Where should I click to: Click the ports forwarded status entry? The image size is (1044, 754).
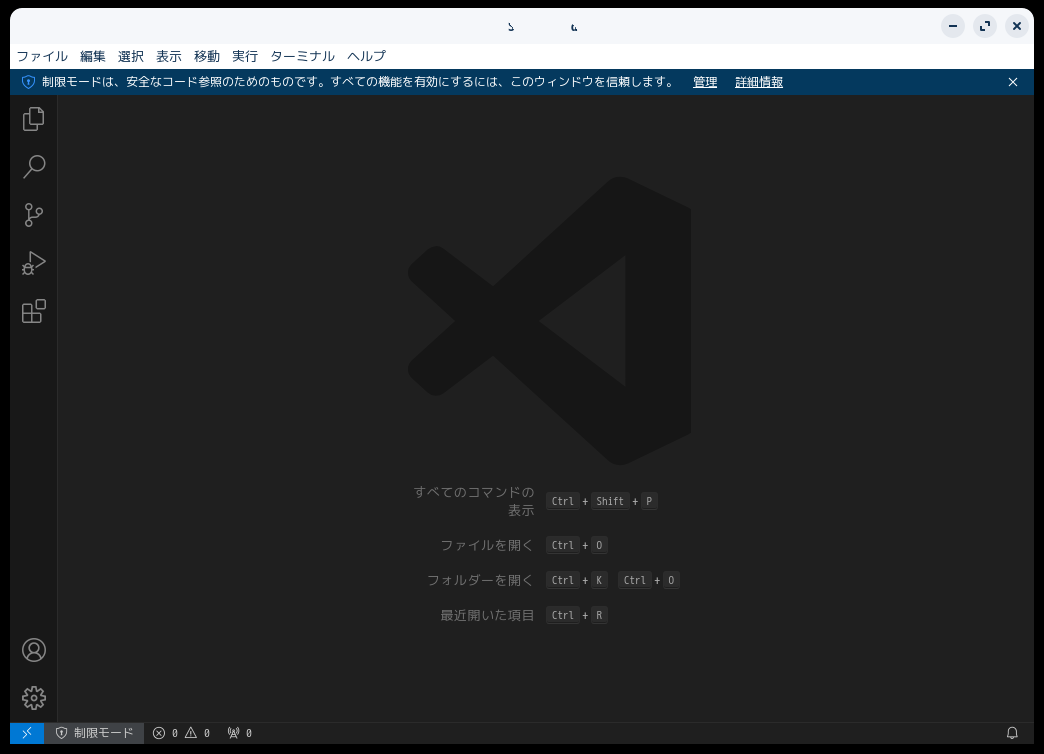240,733
